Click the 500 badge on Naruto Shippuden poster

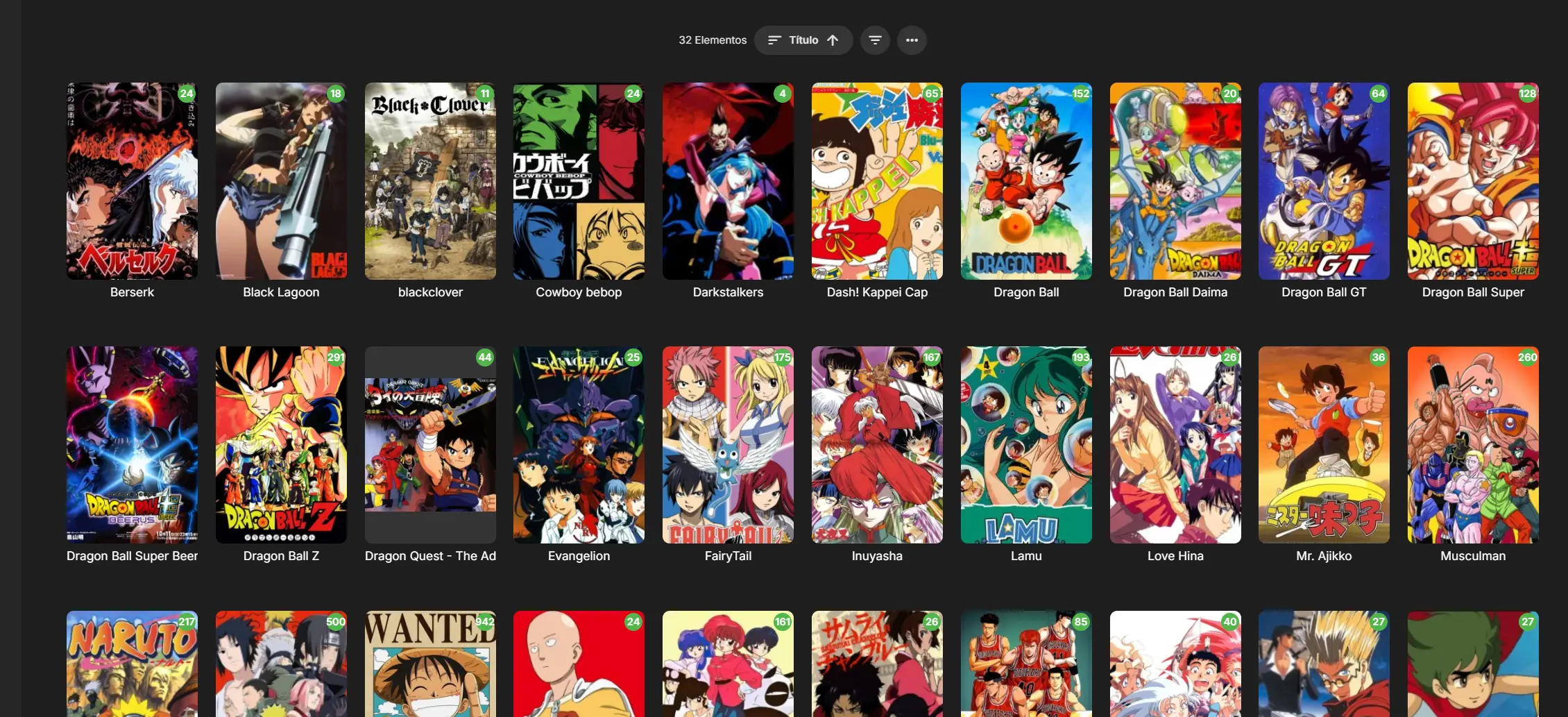click(336, 622)
